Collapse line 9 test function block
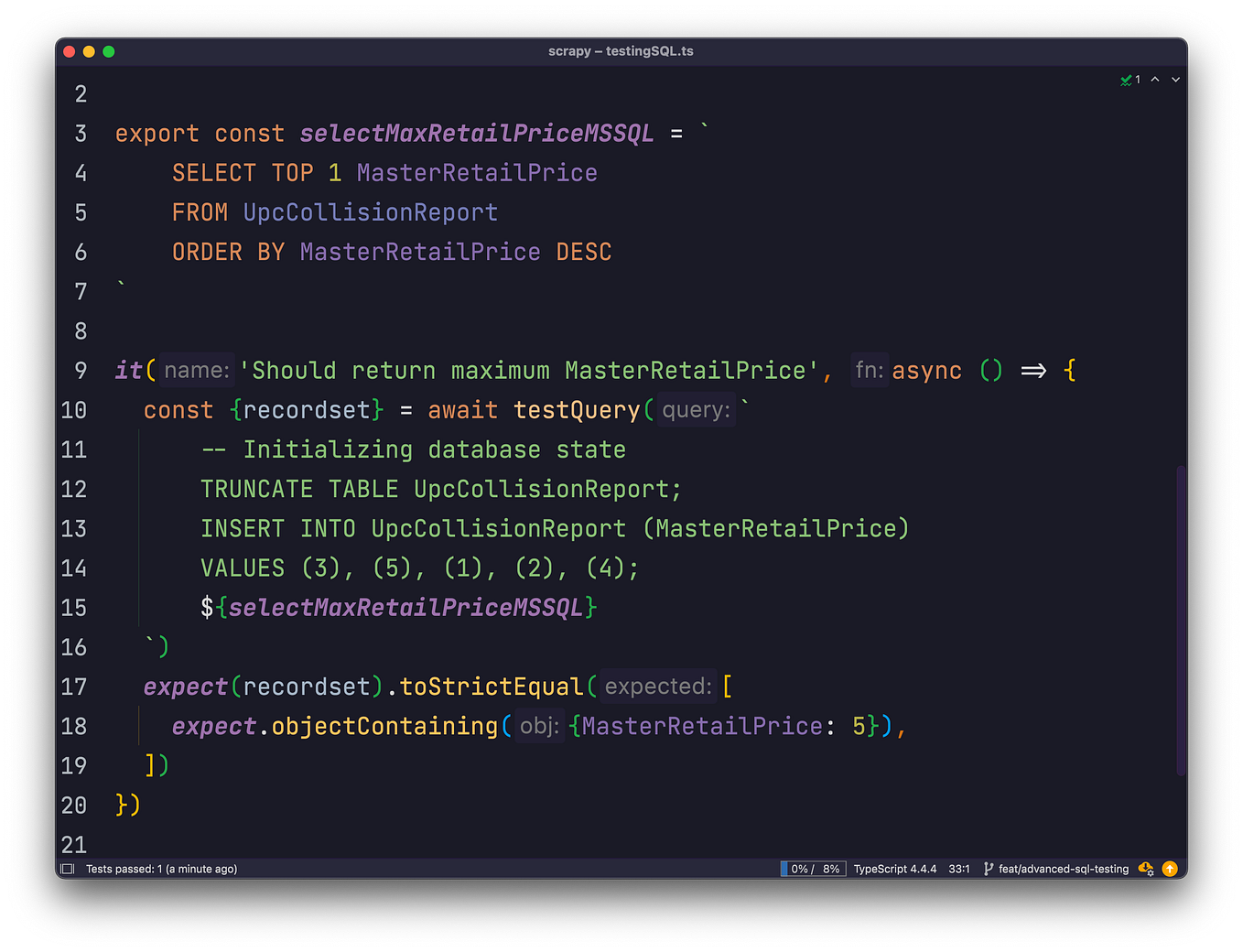Viewport: 1243px width, 952px height. (101, 370)
